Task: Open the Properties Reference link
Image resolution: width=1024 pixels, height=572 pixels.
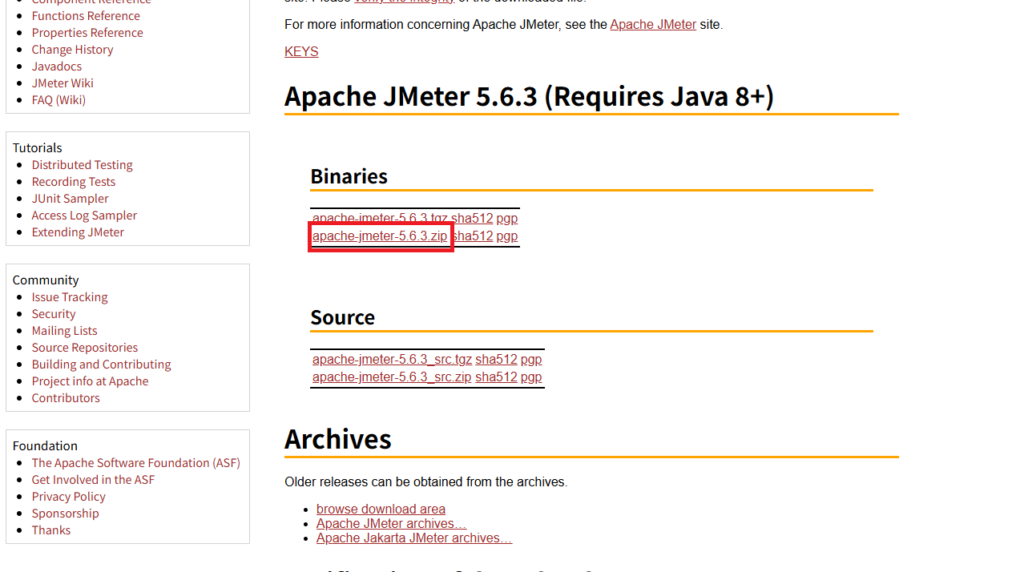Action: point(87,33)
